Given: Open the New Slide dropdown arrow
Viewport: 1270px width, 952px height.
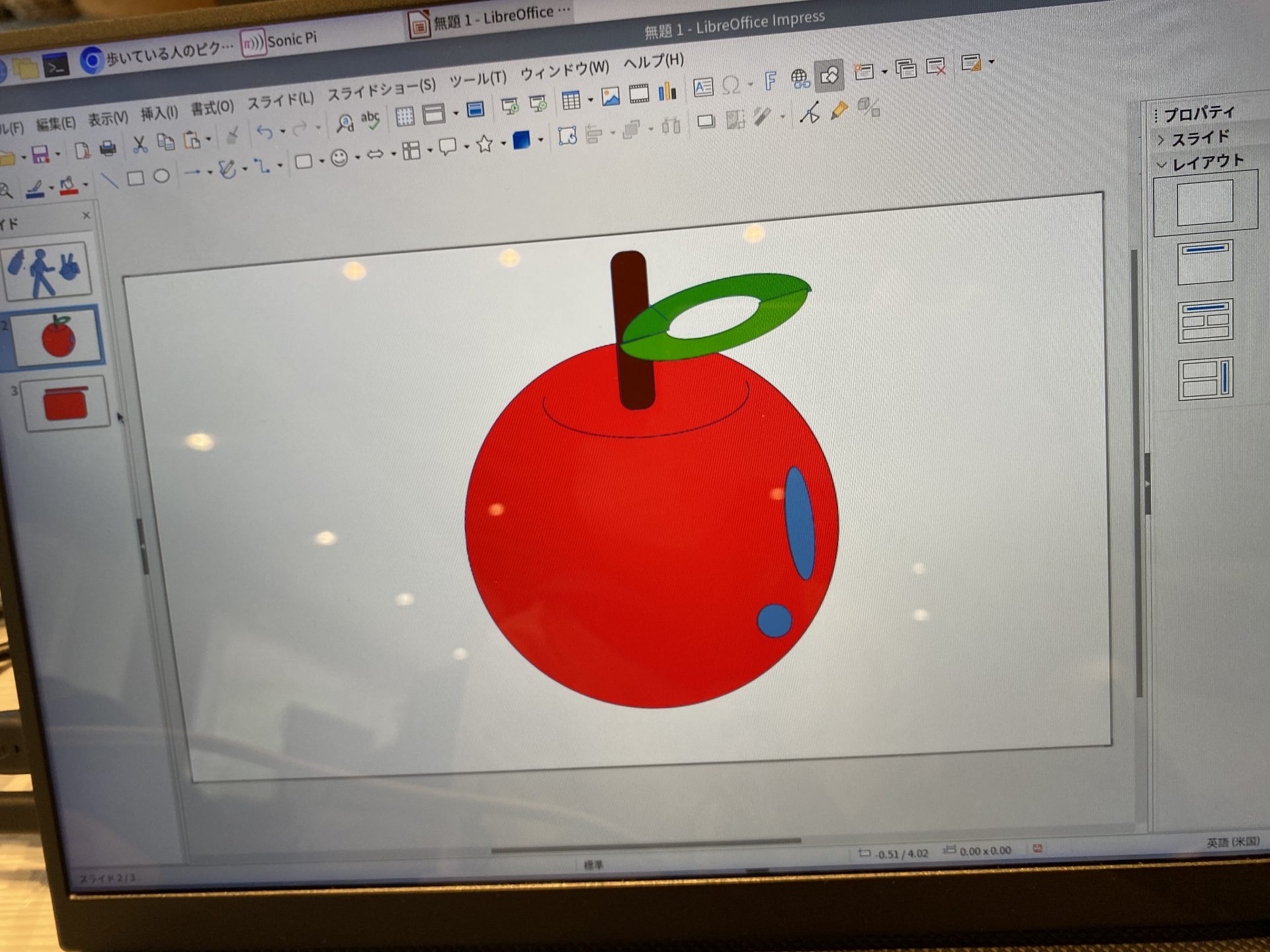Looking at the screenshot, I should pyautogui.click(x=884, y=71).
